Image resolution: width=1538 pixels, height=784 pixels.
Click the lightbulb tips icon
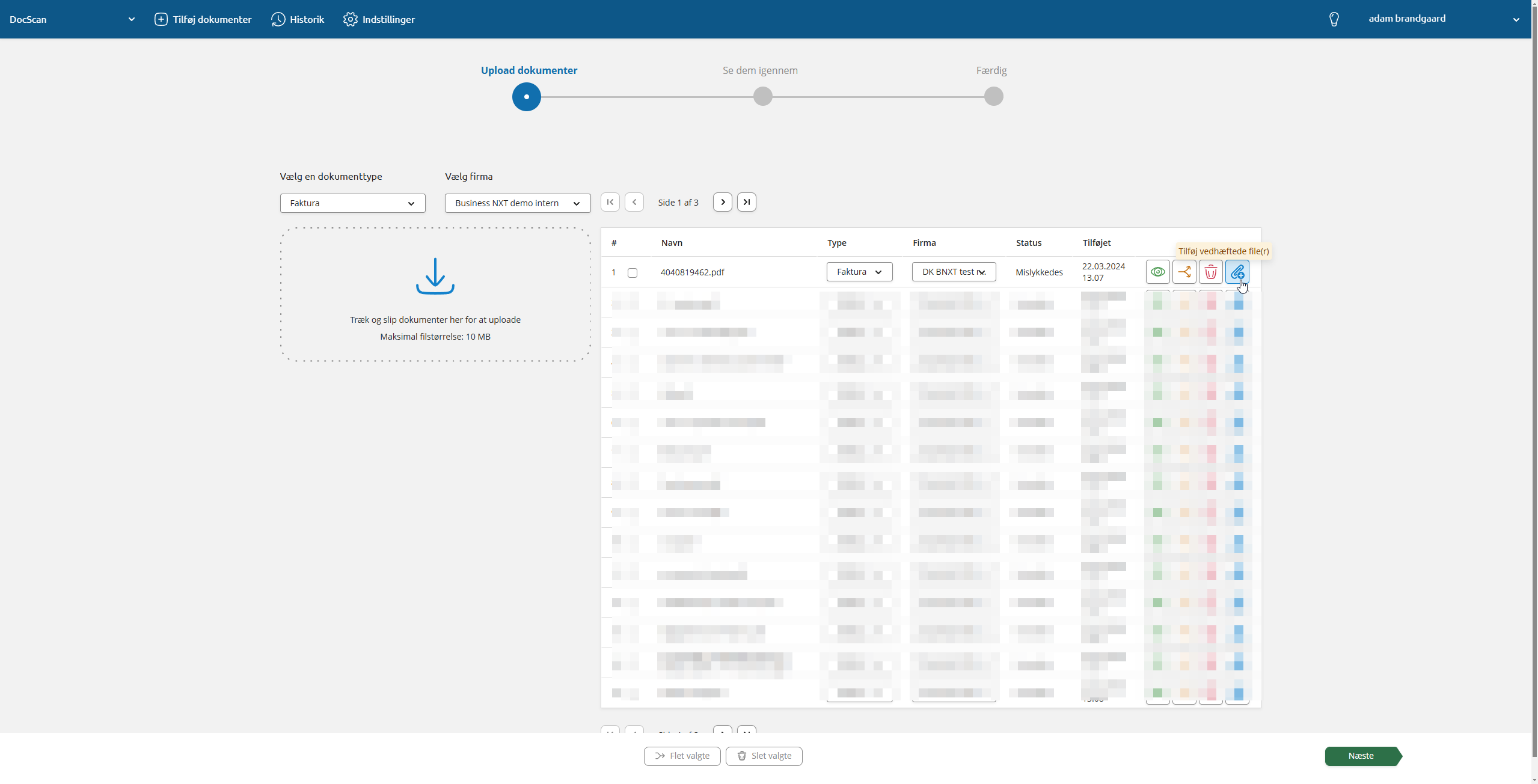pos(1334,19)
